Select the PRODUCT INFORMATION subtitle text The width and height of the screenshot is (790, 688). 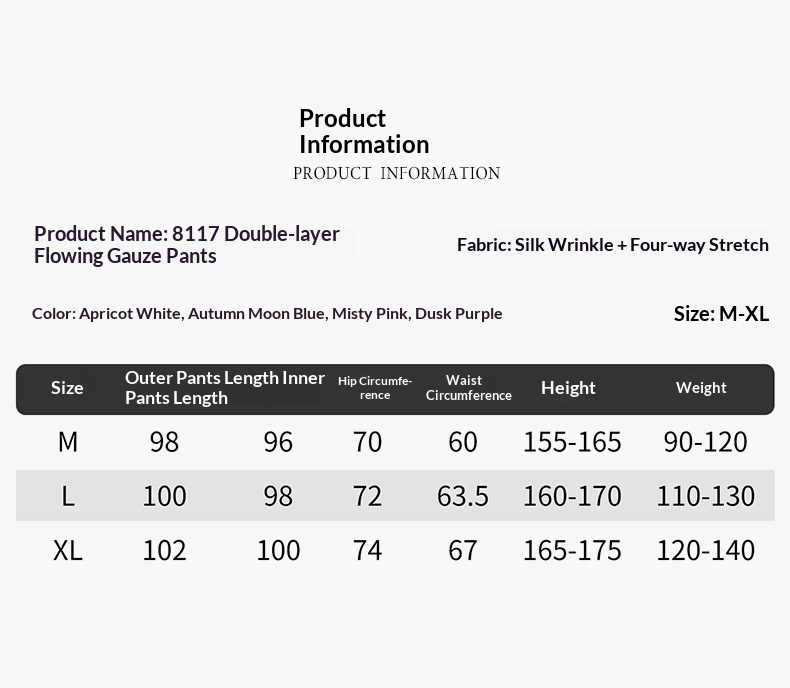[x=397, y=173]
